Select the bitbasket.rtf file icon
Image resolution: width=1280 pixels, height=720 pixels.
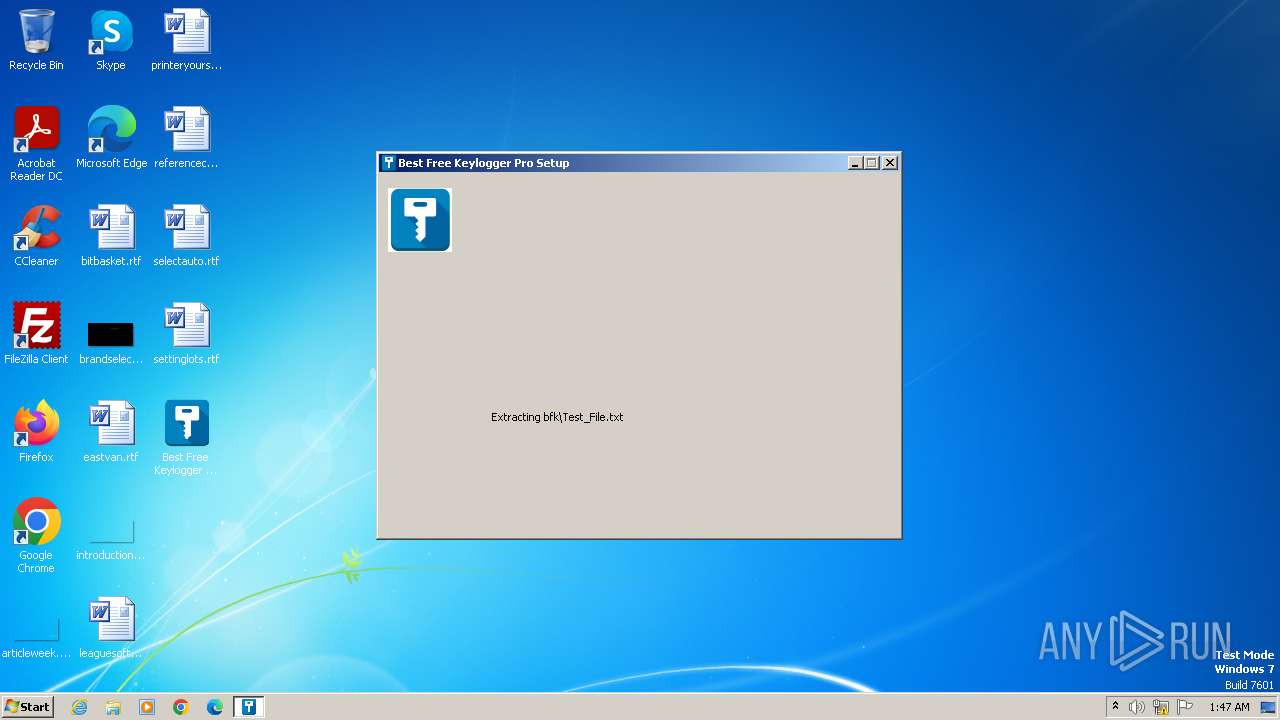click(x=111, y=236)
